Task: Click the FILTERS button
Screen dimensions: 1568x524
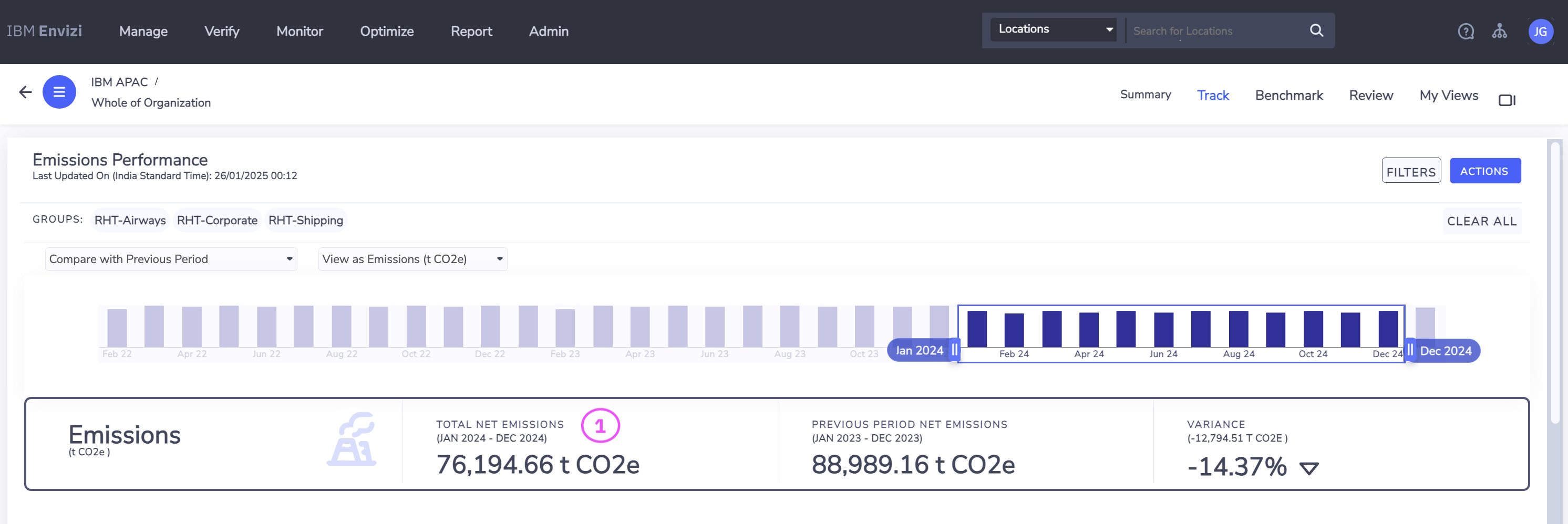Action: coord(1410,171)
